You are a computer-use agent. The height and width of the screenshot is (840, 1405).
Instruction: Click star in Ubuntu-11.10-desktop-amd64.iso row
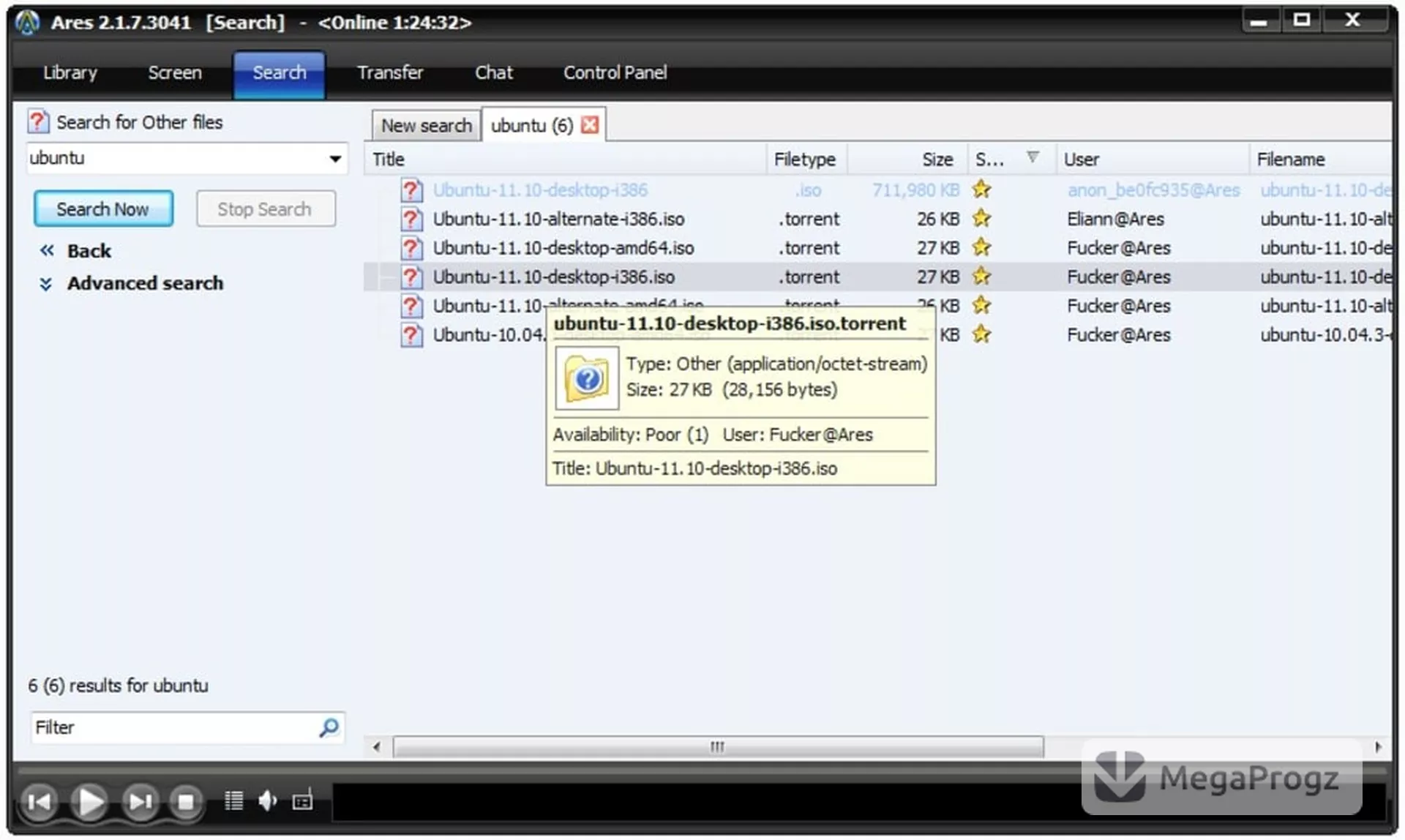tap(981, 247)
